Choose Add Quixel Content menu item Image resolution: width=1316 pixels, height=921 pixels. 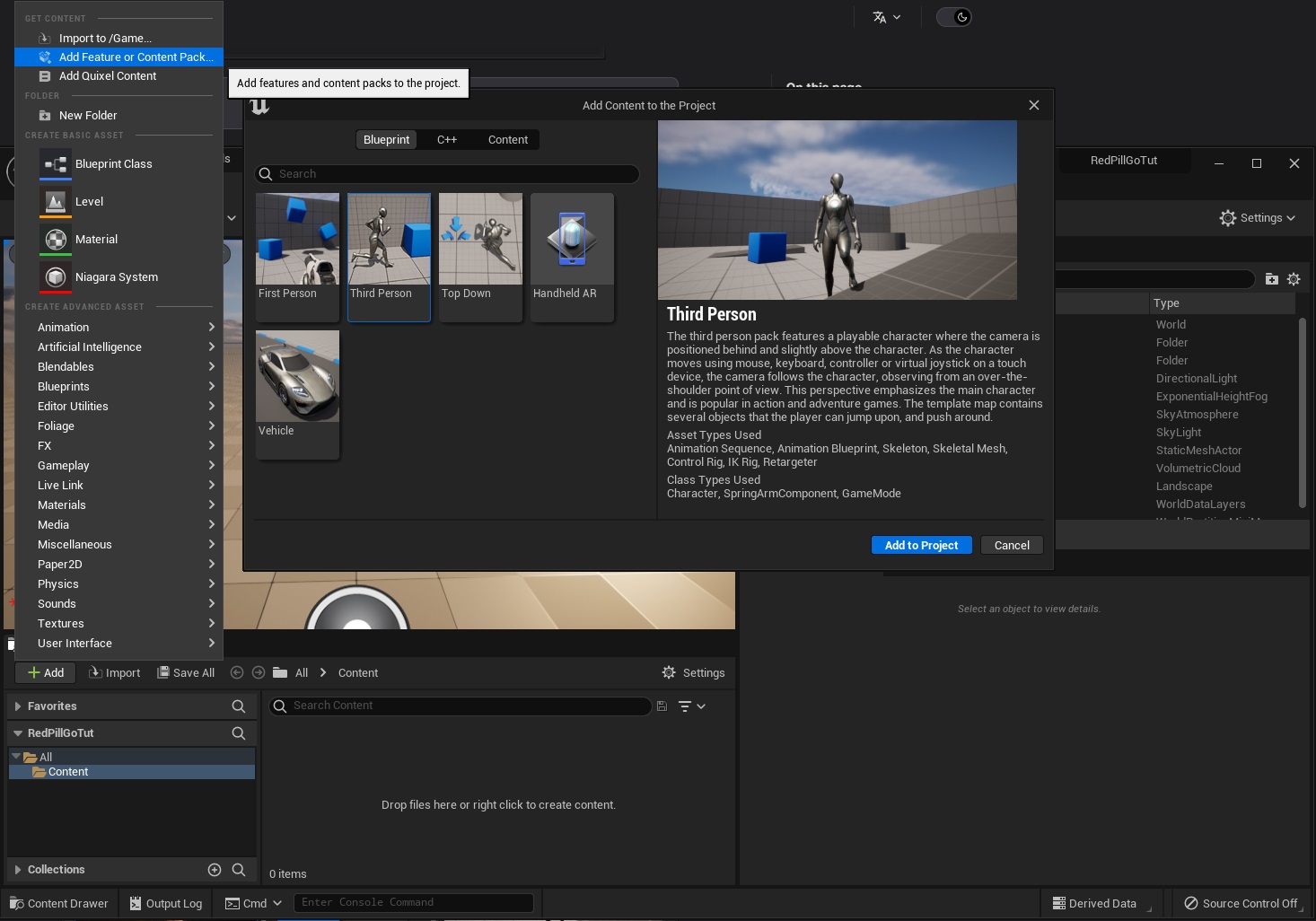(108, 76)
